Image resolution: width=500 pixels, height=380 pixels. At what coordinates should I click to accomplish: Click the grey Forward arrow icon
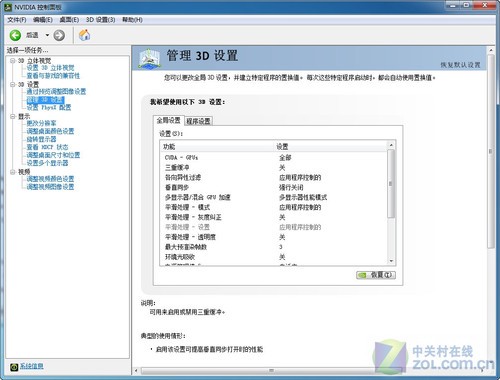pyautogui.click(x=59, y=35)
